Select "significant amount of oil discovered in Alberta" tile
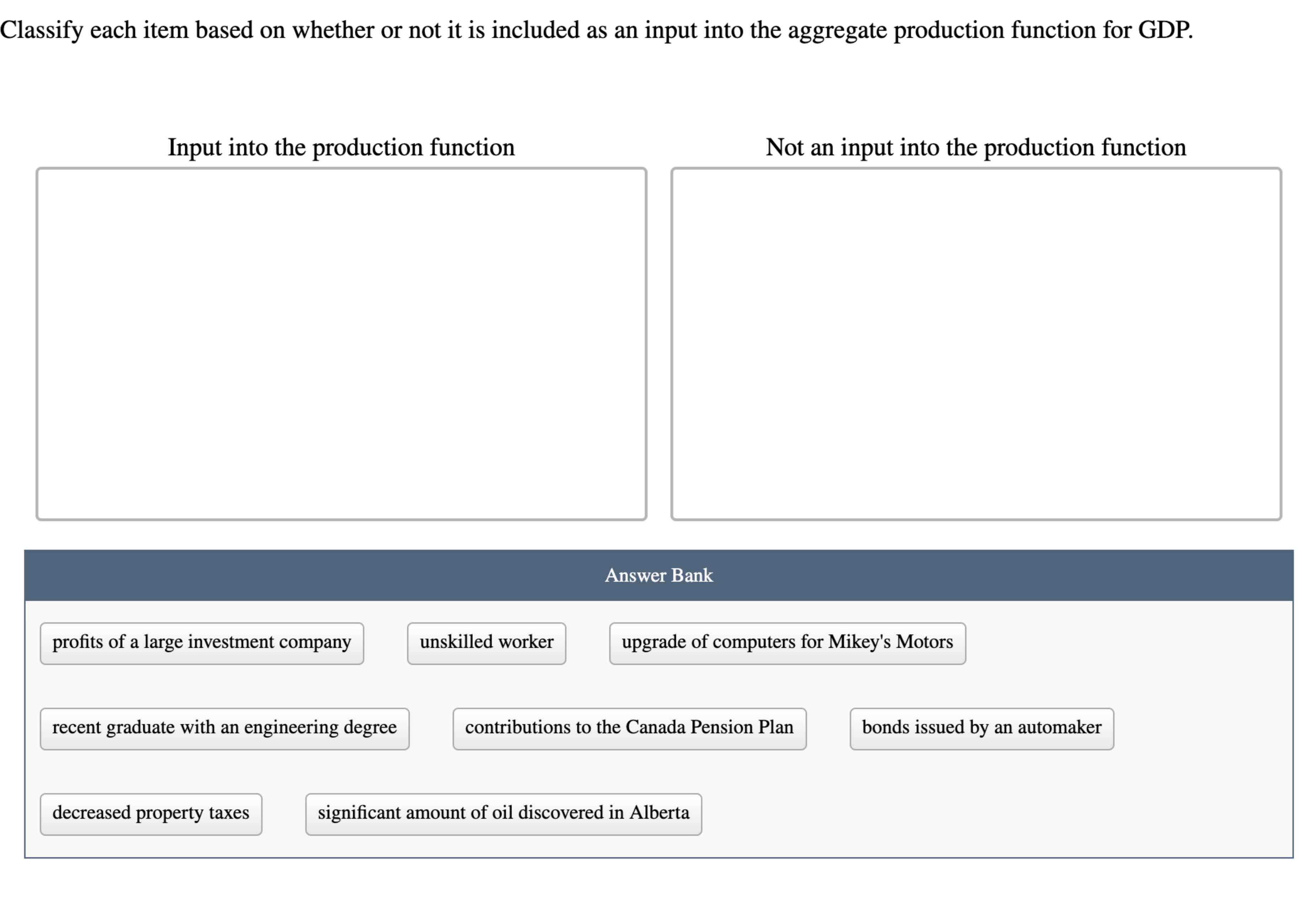Viewport: 1316px width, 905px height. [504, 813]
